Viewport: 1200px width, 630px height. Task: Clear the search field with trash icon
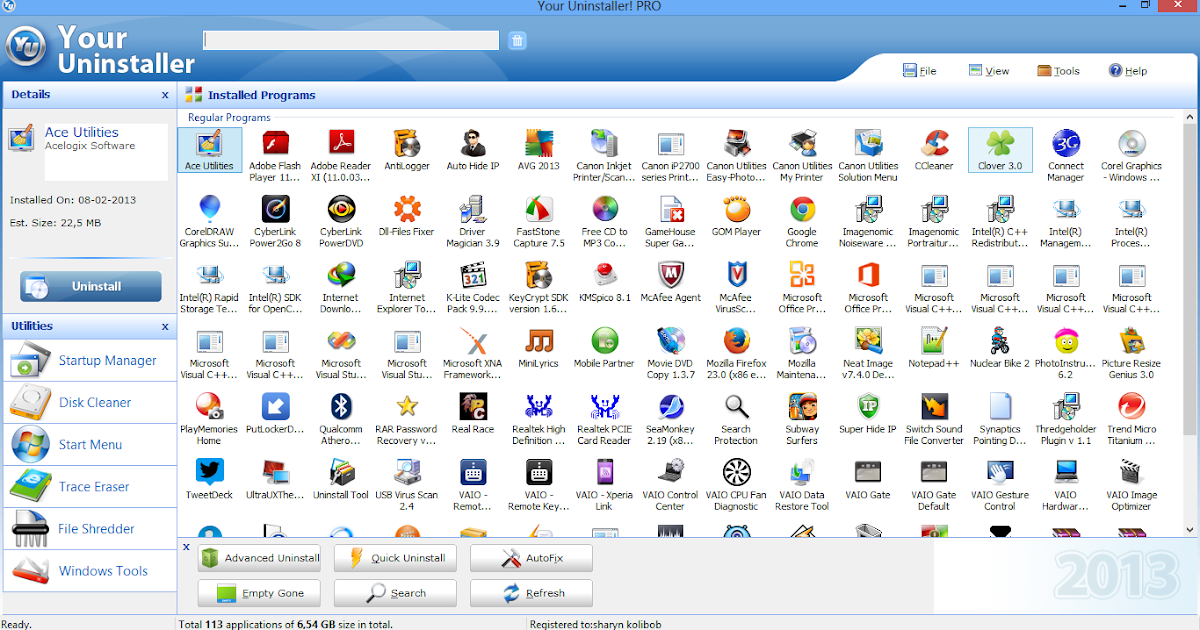tap(517, 40)
